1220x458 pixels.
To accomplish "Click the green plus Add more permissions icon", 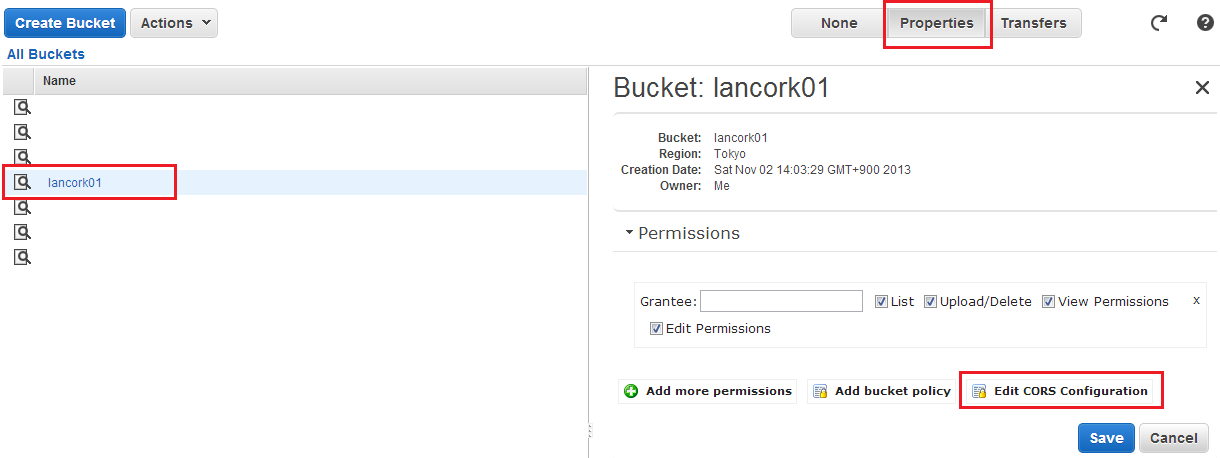I will coord(631,391).
